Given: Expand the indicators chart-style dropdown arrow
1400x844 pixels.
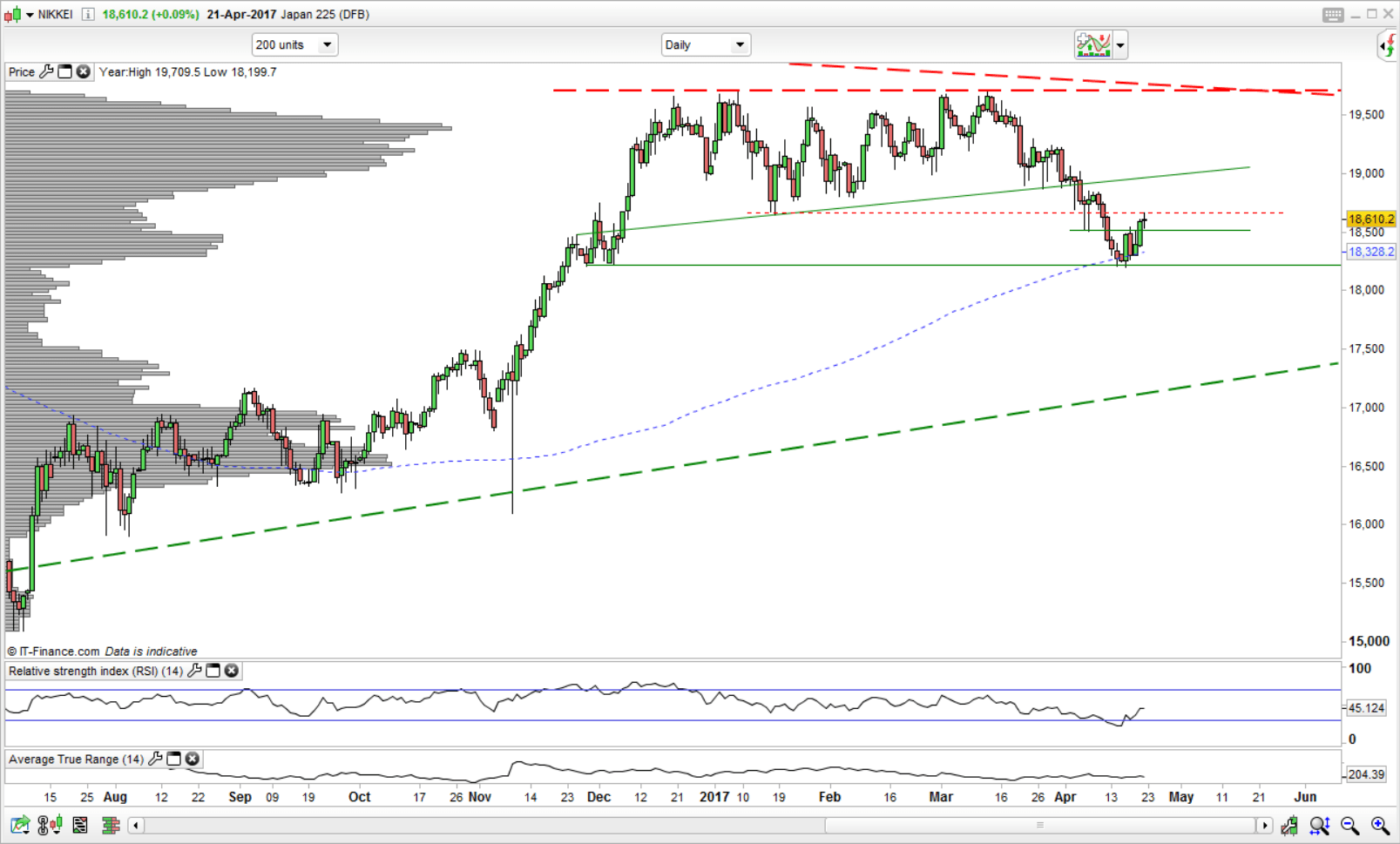Looking at the screenshot, I should click(x=1120, y=45).
